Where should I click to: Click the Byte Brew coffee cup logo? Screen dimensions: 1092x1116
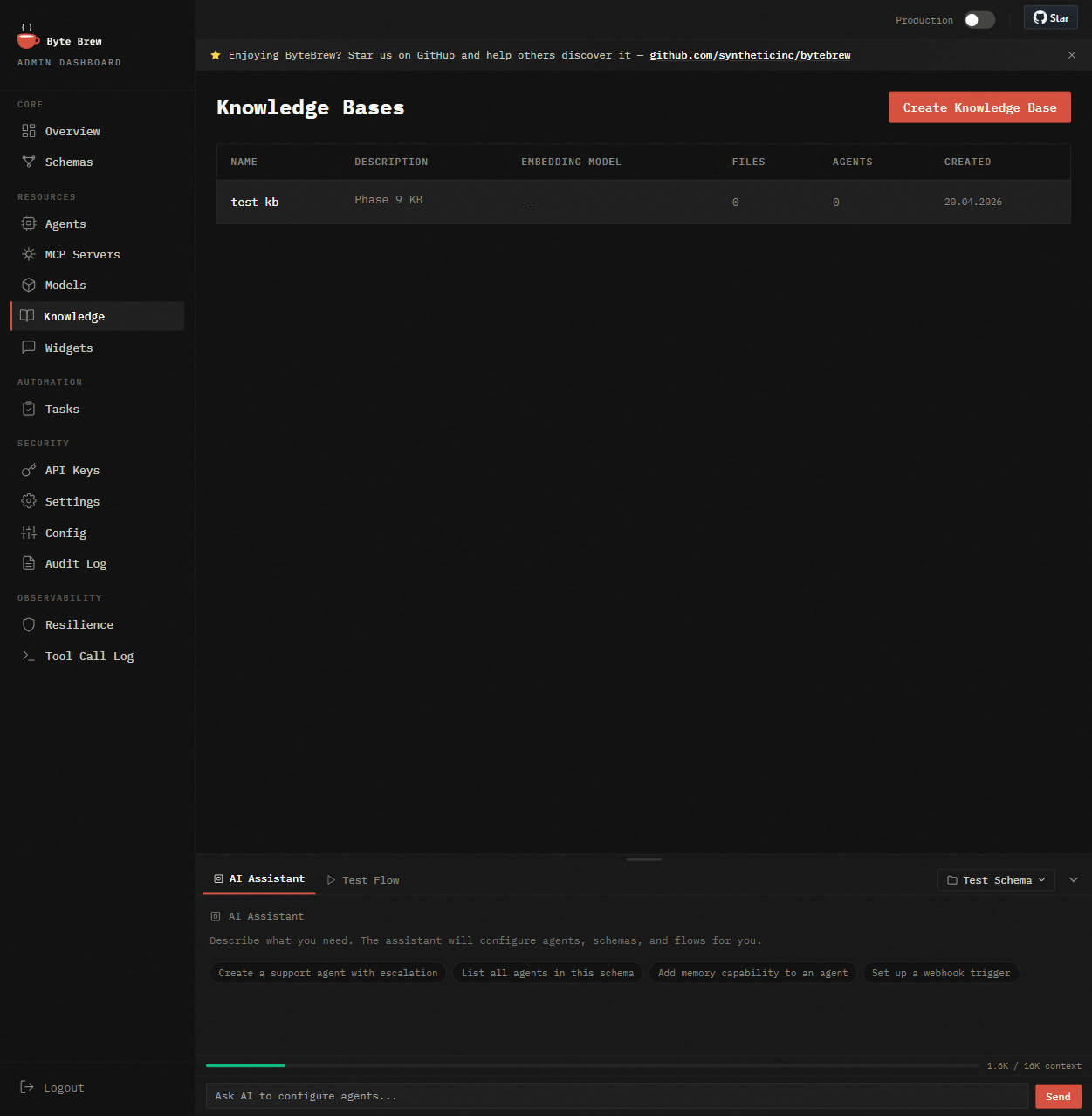(28, 37)
